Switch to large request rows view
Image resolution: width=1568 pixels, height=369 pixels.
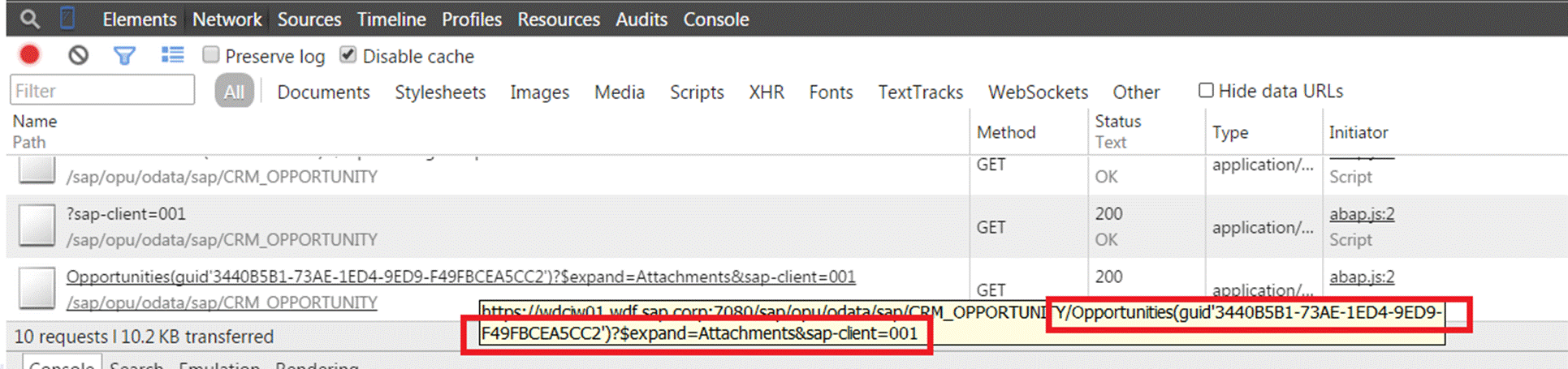pyautogui.click(x=172, y=54)
